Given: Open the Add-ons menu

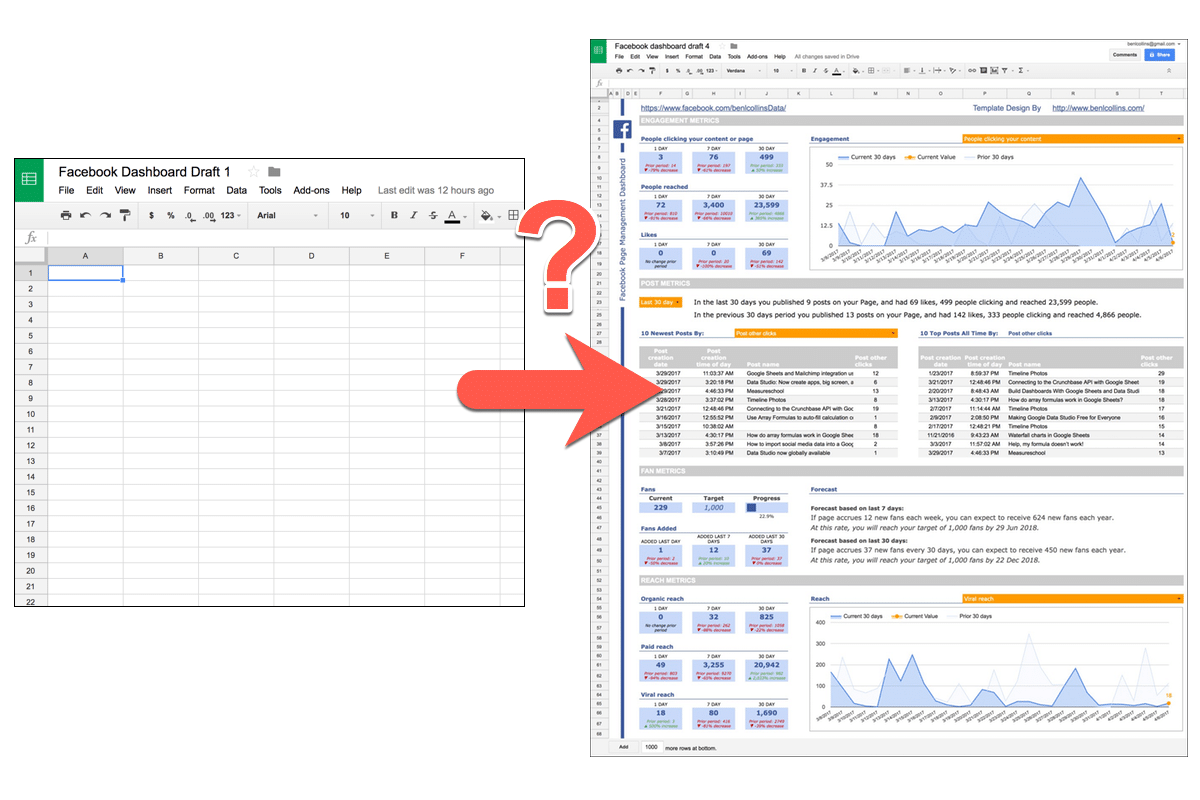Looking at the screenshot, I should 312,190.
